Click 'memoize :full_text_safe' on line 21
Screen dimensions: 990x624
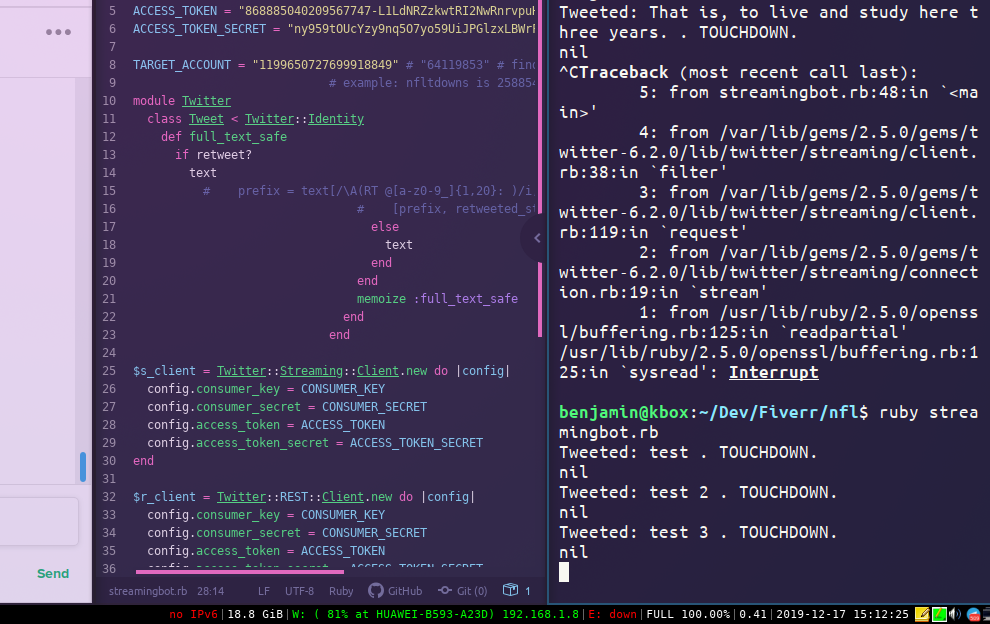(437, 299)
